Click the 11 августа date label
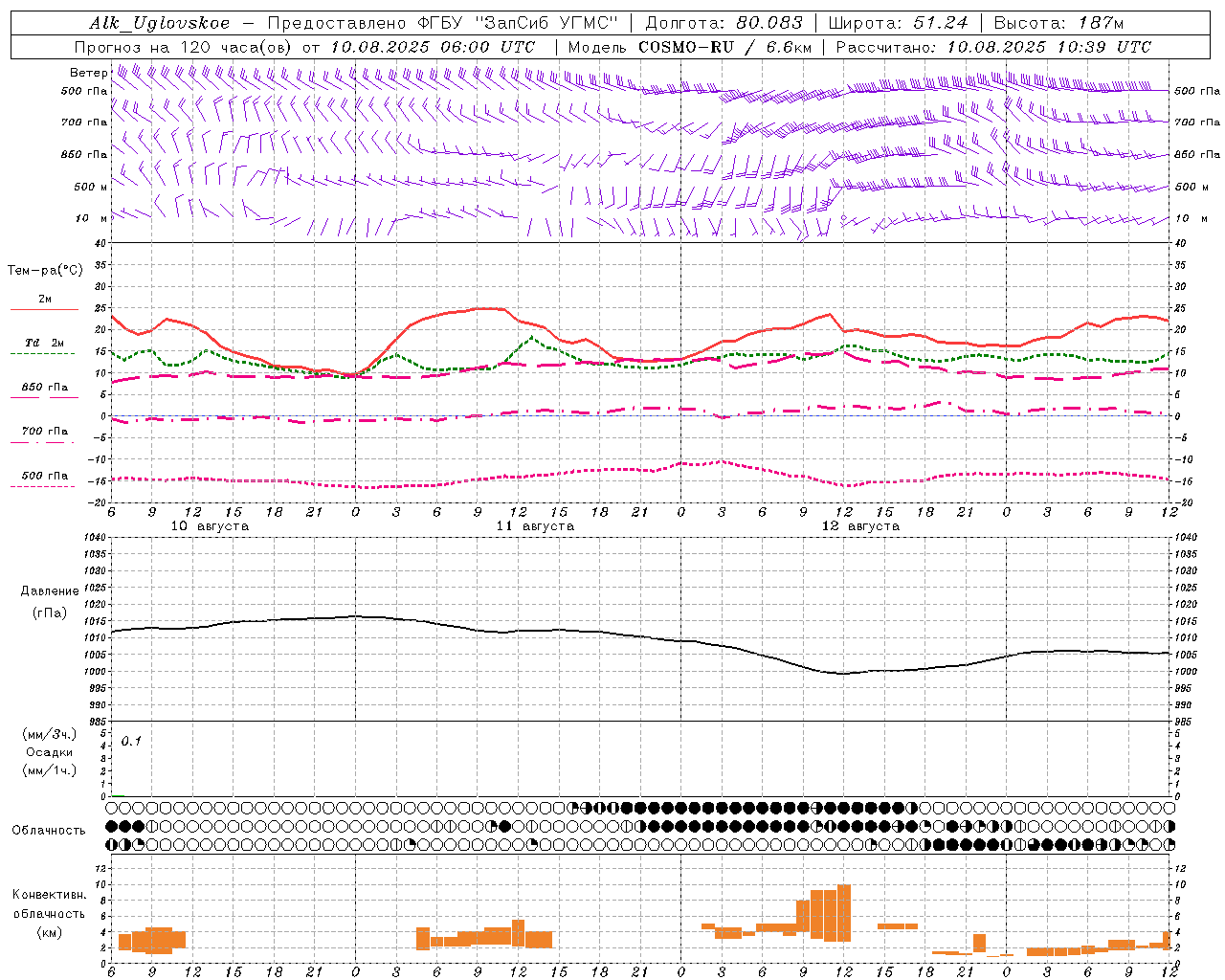Viewport: 1225px width, 980px height. 535,526
